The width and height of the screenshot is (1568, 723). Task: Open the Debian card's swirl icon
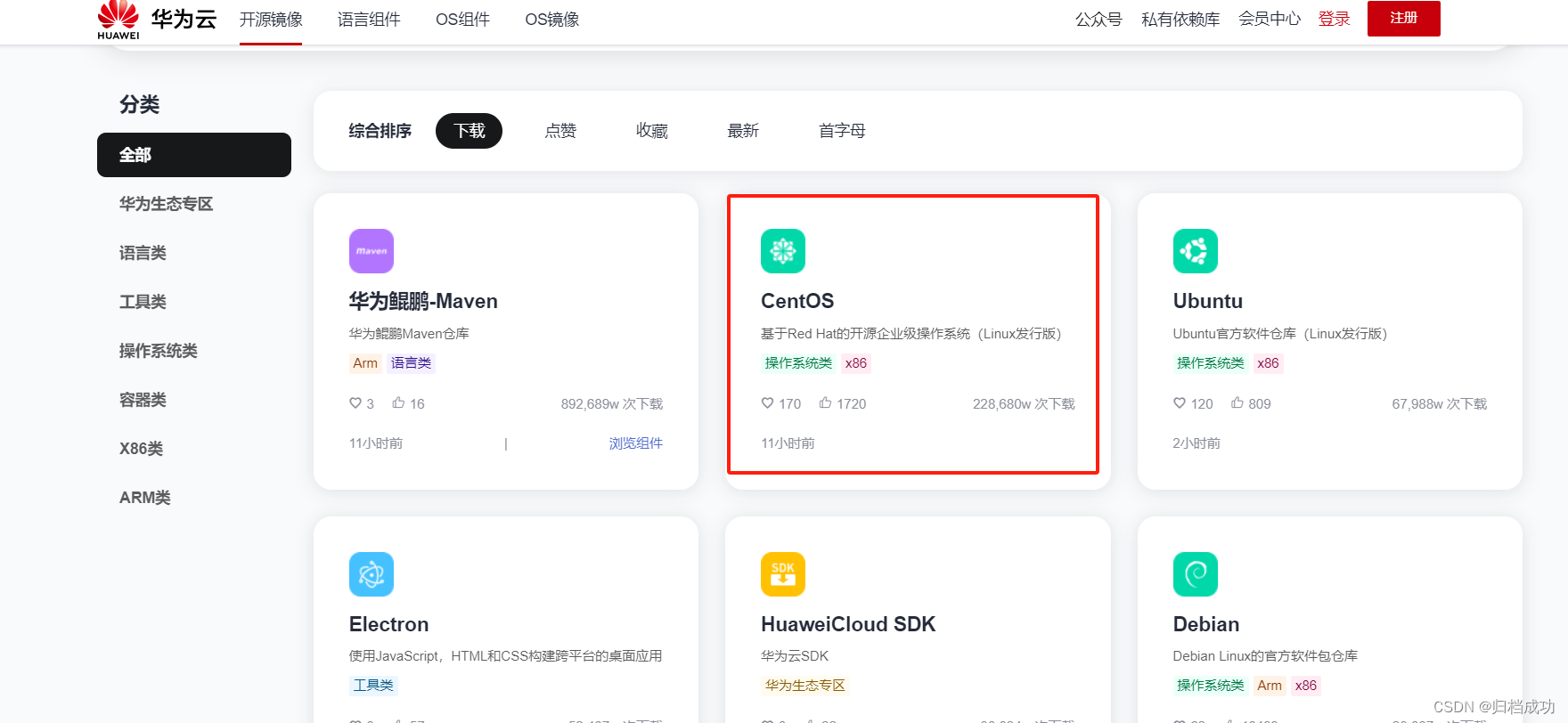[x=1196, y=574]
